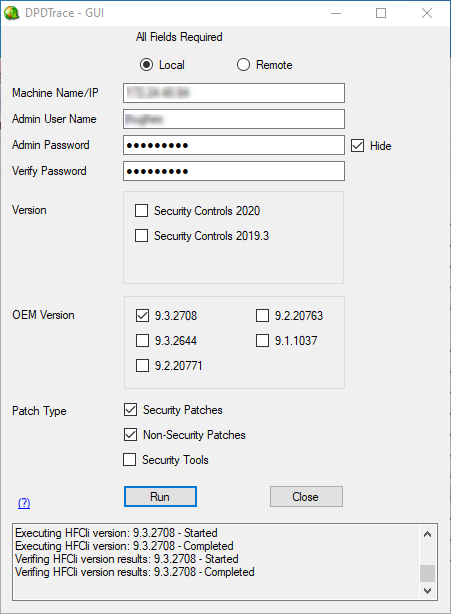Check Security Controls 2019.3 version
The image size is (451, 614).
click(x=141, y=236)
